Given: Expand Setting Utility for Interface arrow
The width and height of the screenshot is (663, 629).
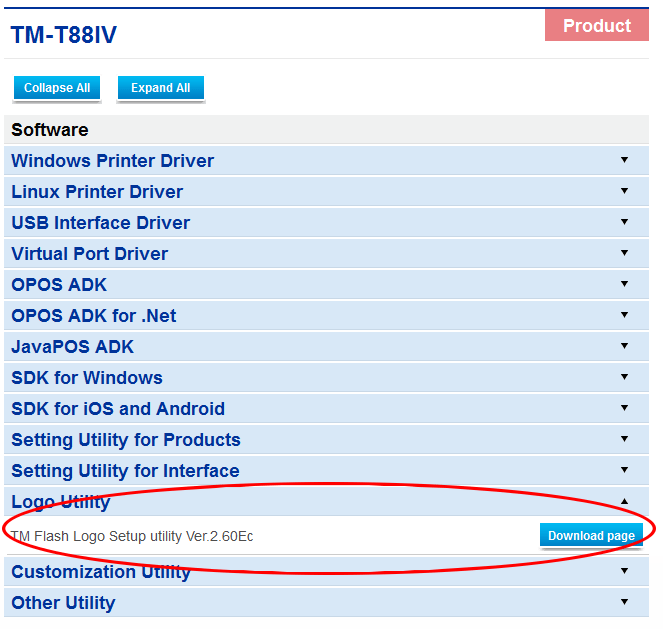Looking at the screenshot, I should [x=624, y=470].
